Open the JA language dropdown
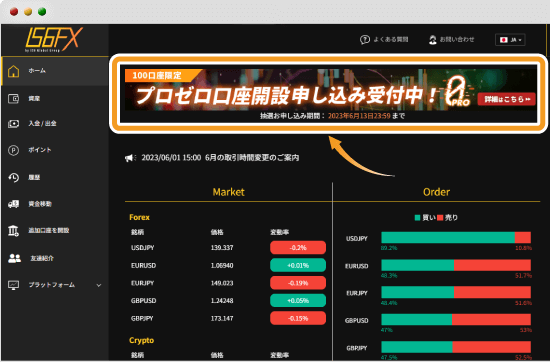This screenshot has height=362, width=550. (510, 40)
